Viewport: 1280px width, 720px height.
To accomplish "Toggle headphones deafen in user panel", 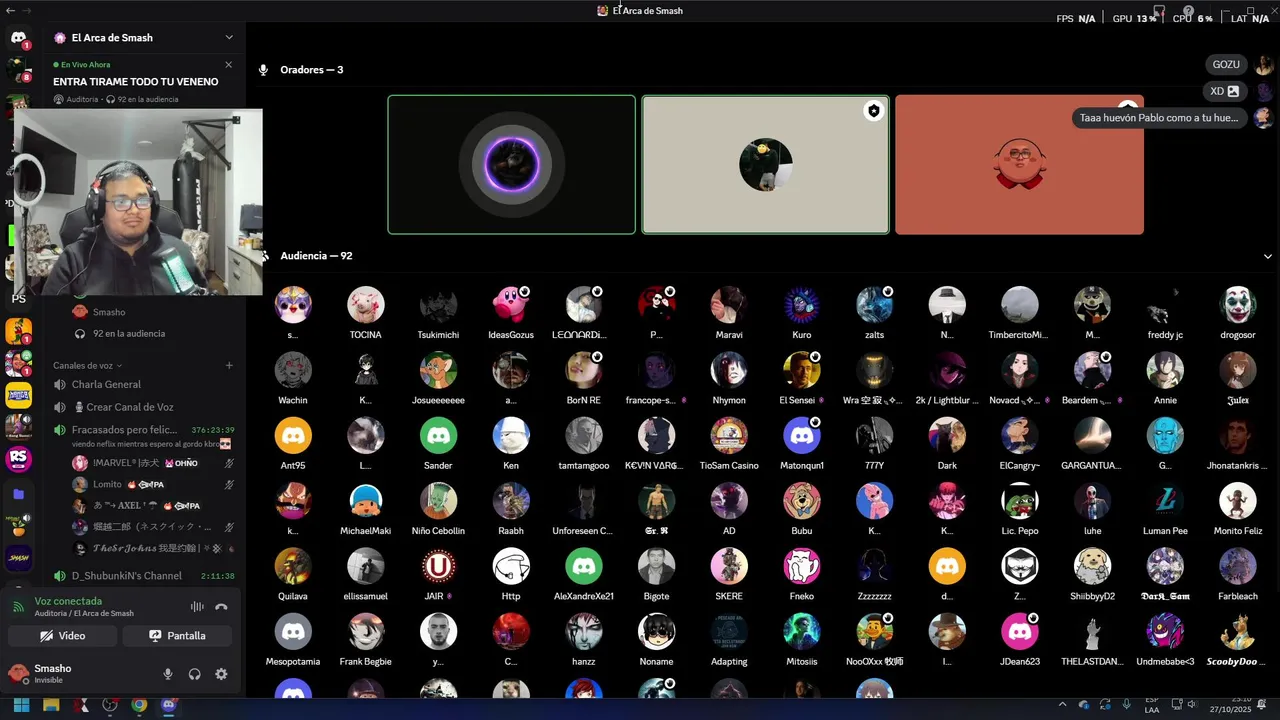I will coord(195,674).
